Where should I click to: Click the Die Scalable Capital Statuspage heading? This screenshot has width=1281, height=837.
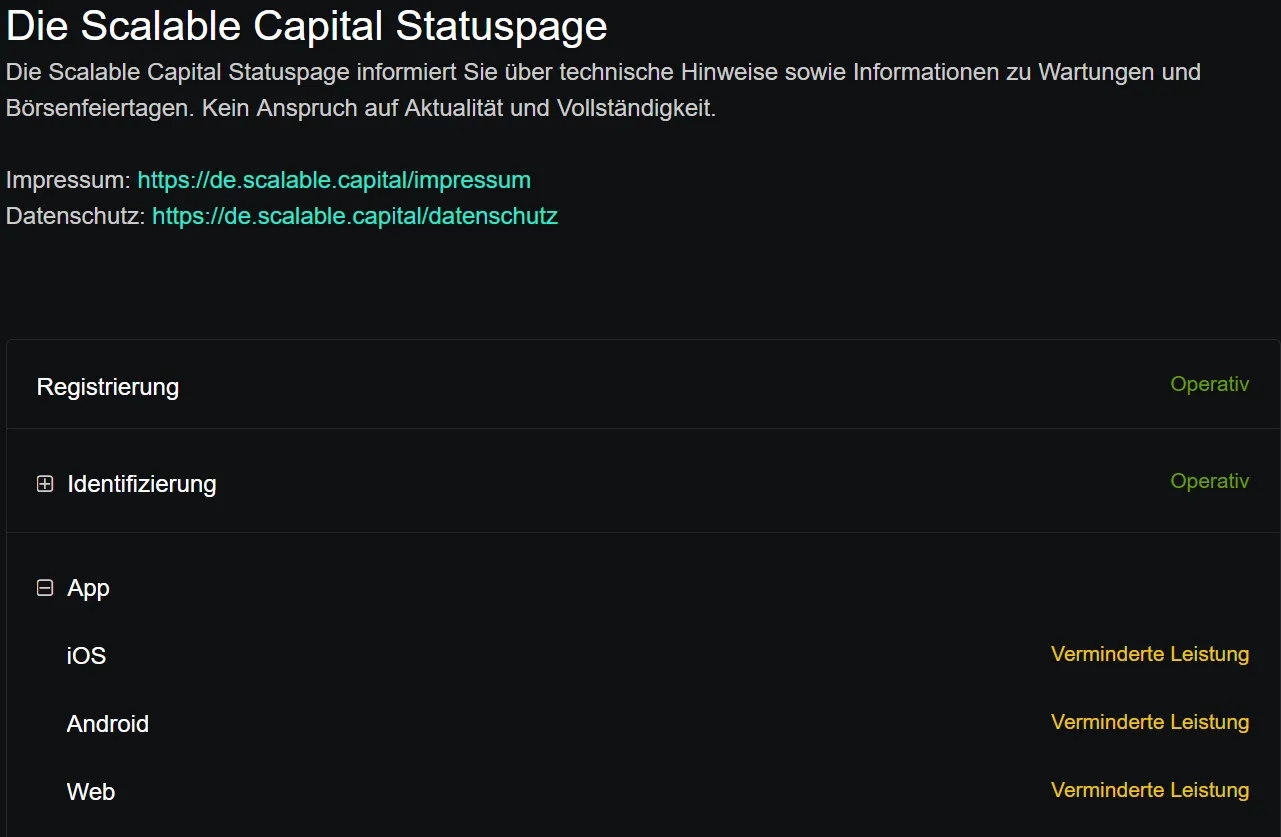point(306,26)
